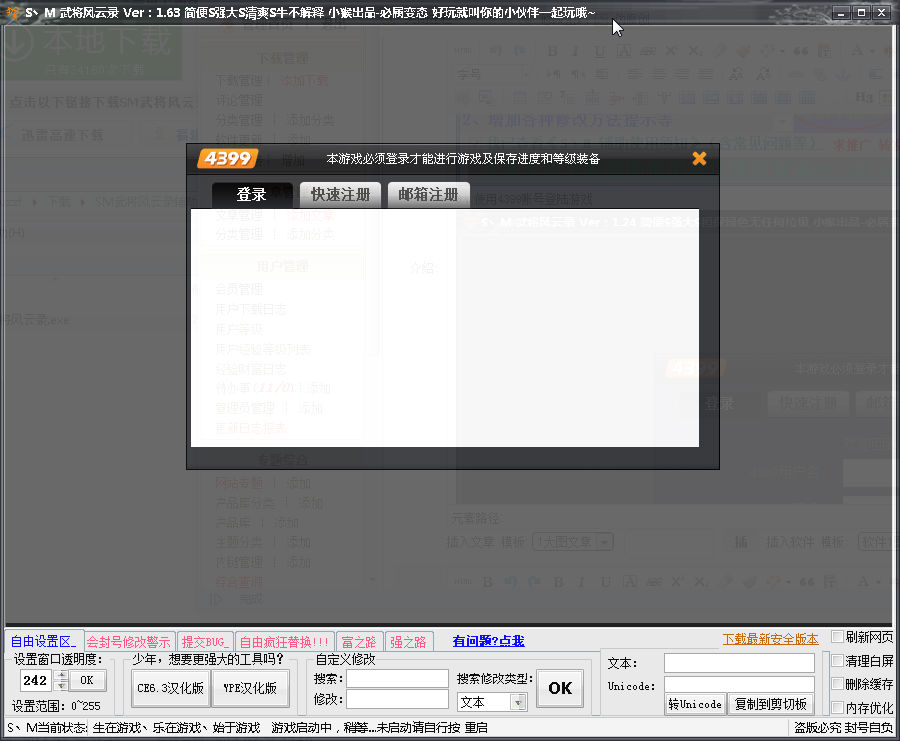Switch to the 会封号修改警示 tab
The height and width of the screenshot is (741, 900).
(x=128, y=642)
